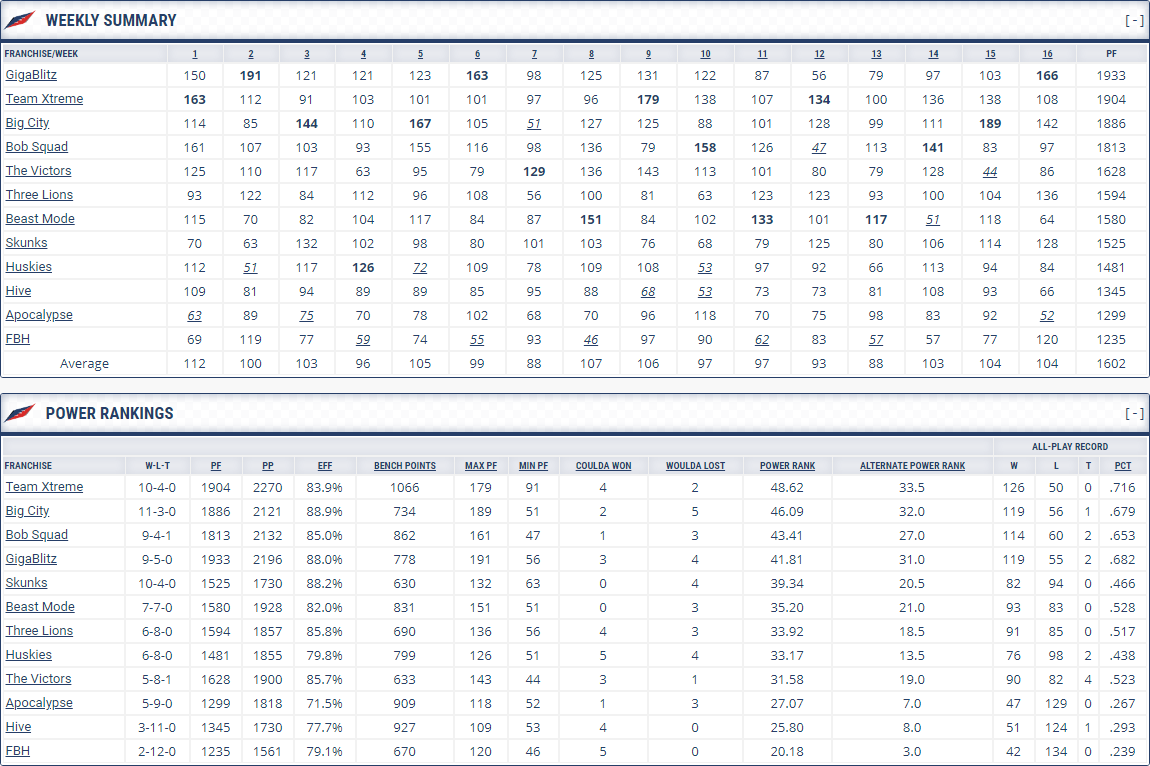Screen dimensions: 1150x766
Task: Open Week 16 column link
Action: coord(1047,54)
